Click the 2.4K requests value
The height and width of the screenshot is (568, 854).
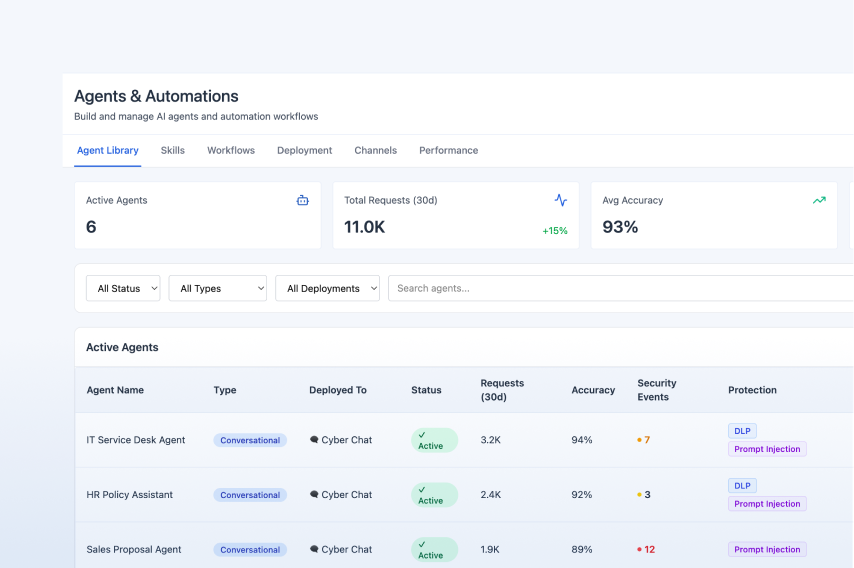pos(491,494)
